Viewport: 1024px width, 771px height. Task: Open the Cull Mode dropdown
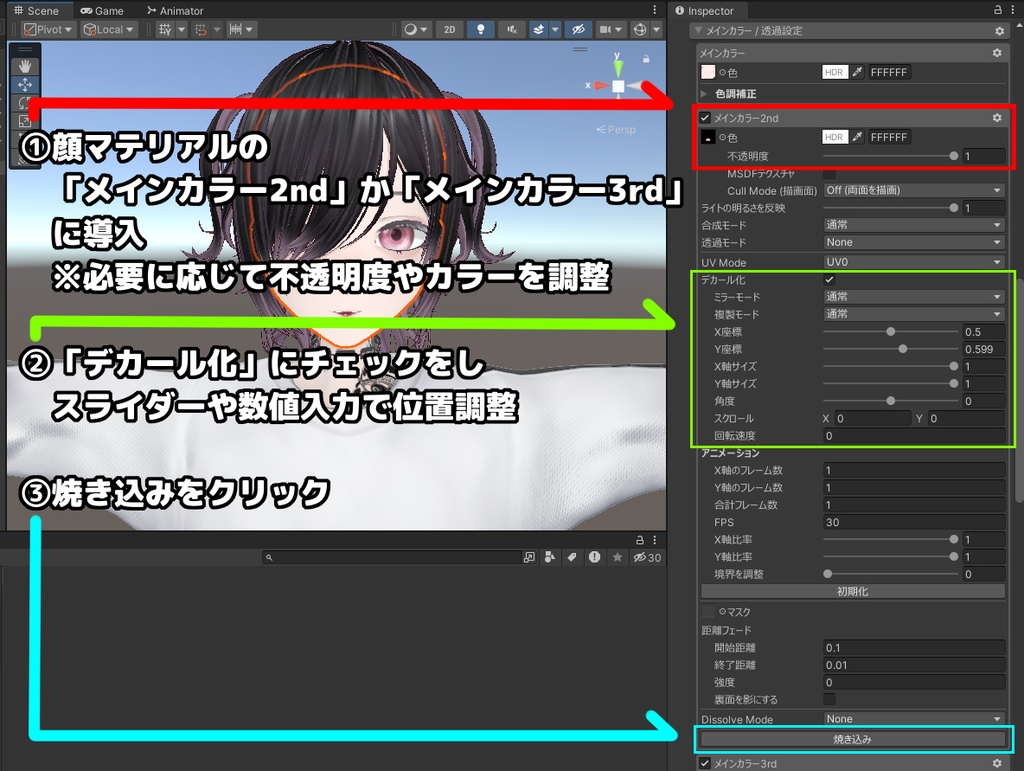912,189
